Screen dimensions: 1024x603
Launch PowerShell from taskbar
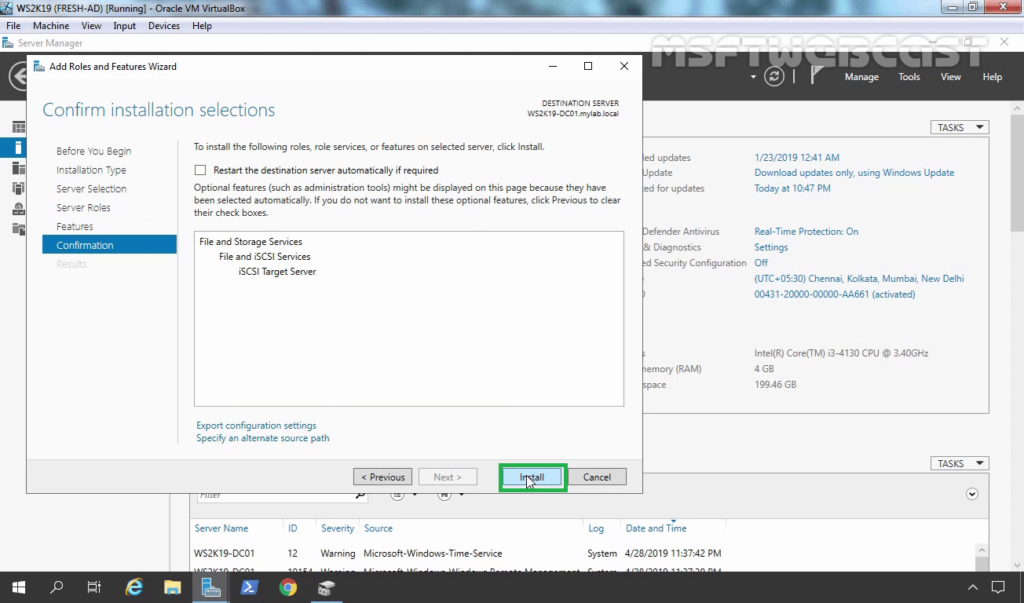click(x=249, y=587)
